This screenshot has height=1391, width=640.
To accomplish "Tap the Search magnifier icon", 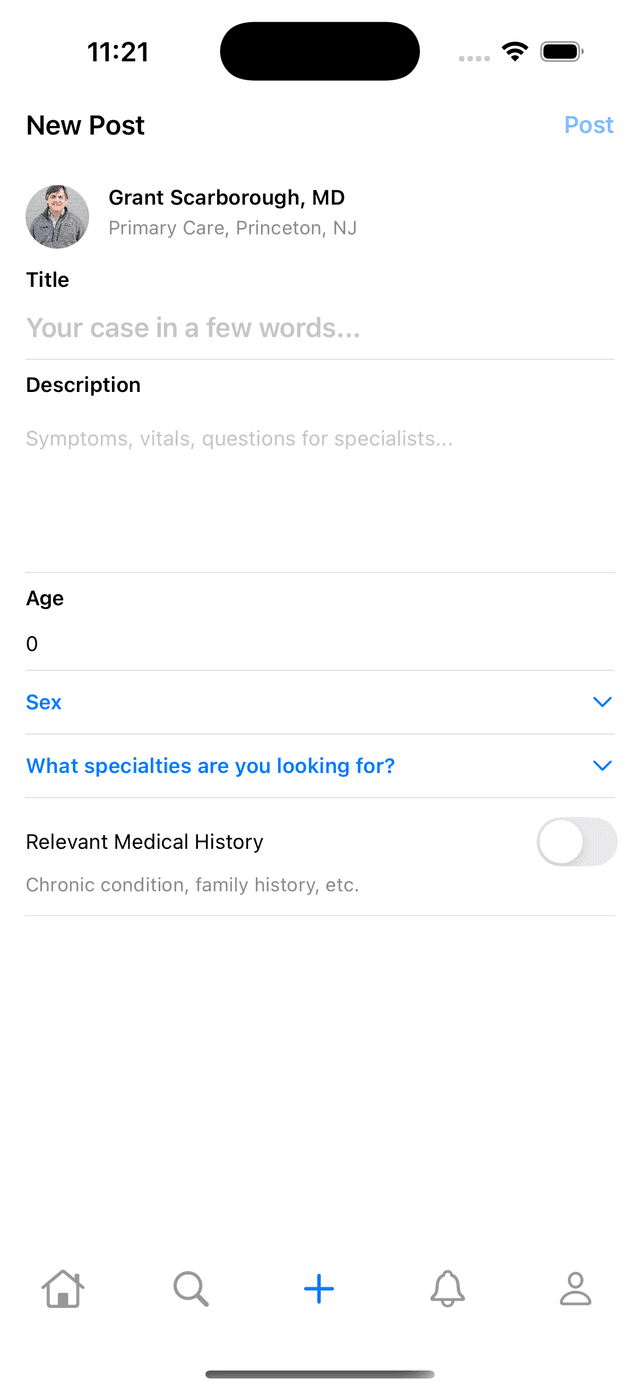I will pos(190,1289).
